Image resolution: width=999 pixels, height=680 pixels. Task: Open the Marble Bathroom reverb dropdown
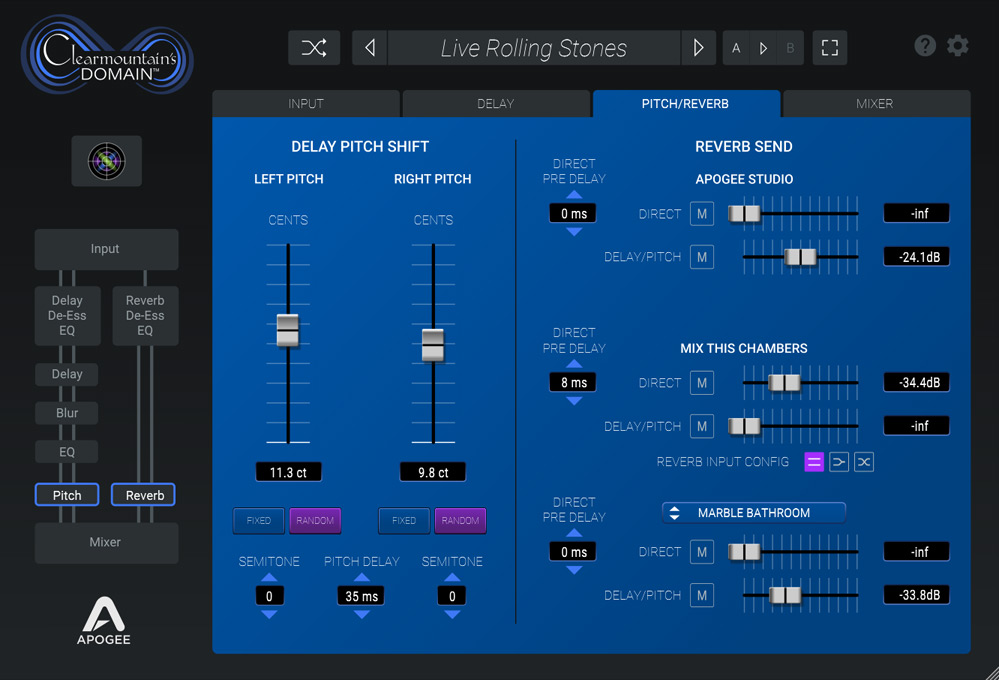coord(754,513)
